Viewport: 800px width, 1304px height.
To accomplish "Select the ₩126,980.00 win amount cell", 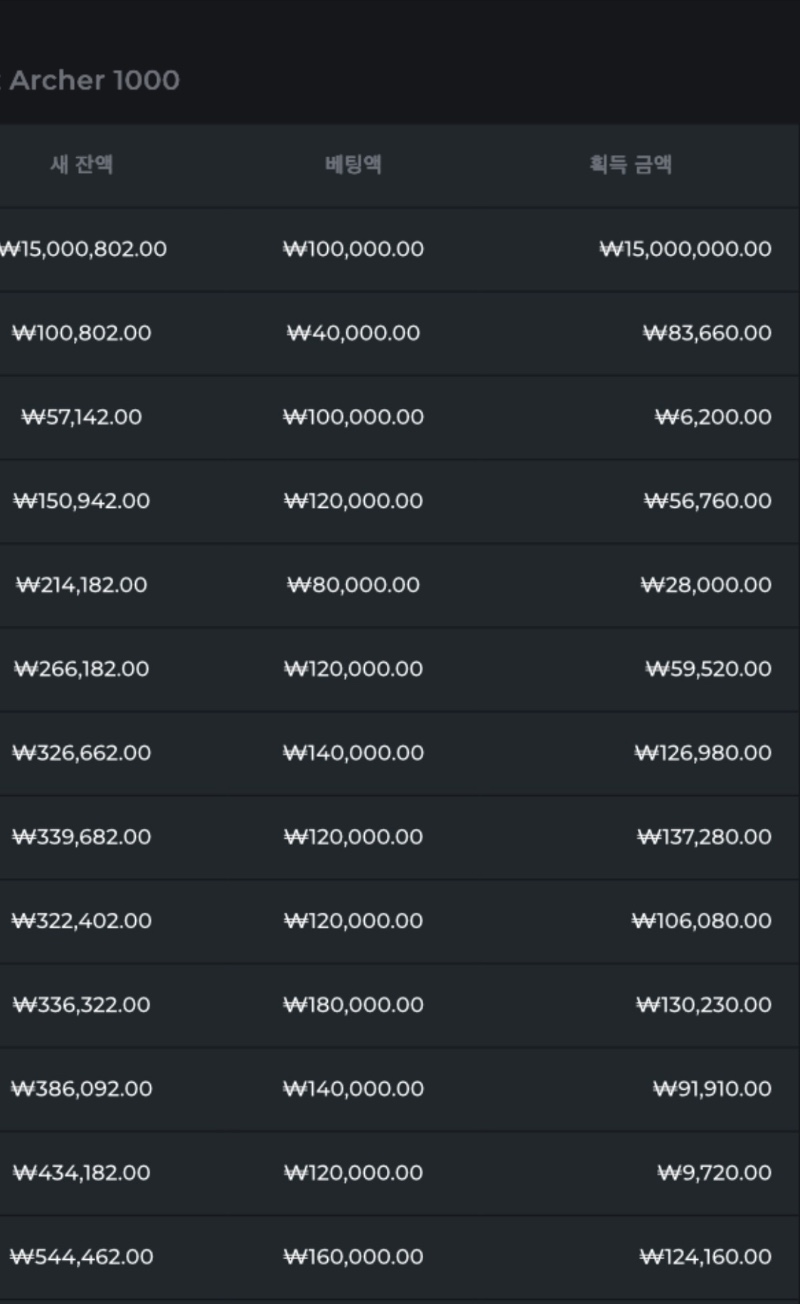I will pyautogui.click(x=703, y=753).
